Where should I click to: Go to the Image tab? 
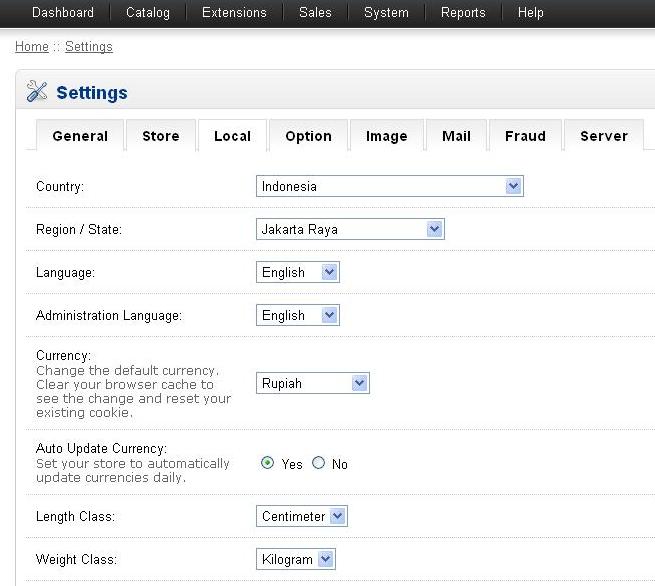pyautogui.click(x=386, y=136)
